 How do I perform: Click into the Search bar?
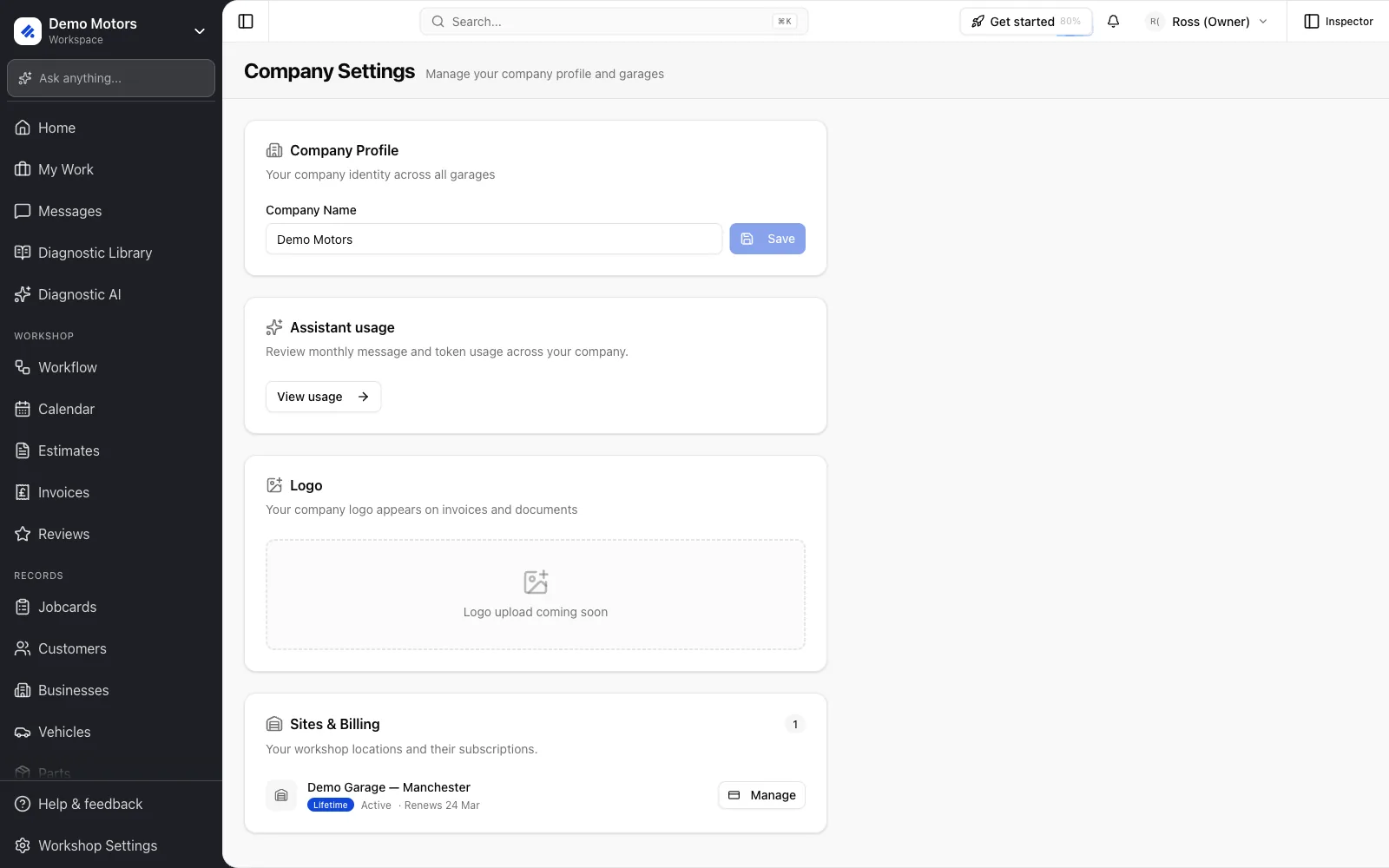click(x=614, y=22)
